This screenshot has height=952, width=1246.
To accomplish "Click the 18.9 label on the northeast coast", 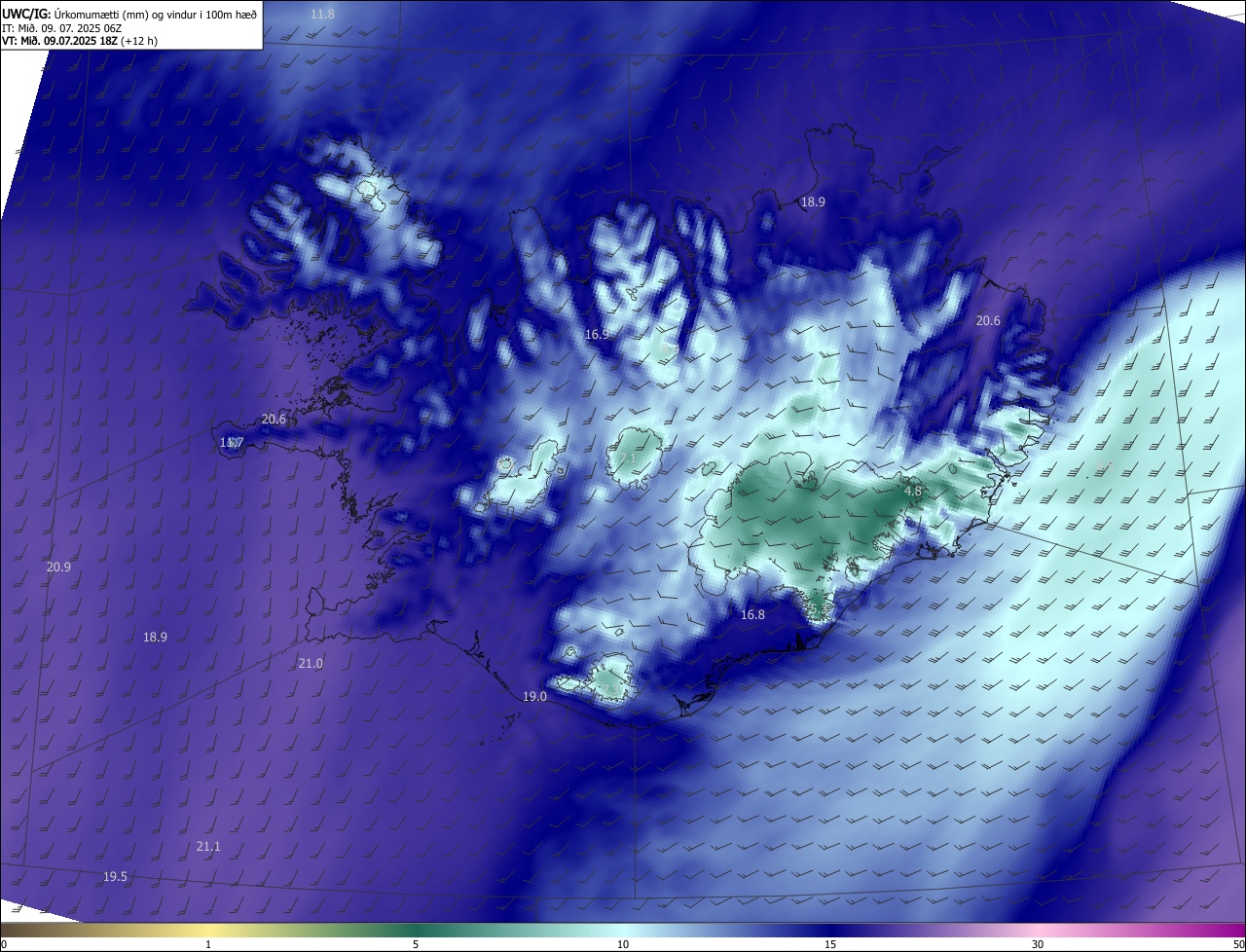I will (813, 201).
